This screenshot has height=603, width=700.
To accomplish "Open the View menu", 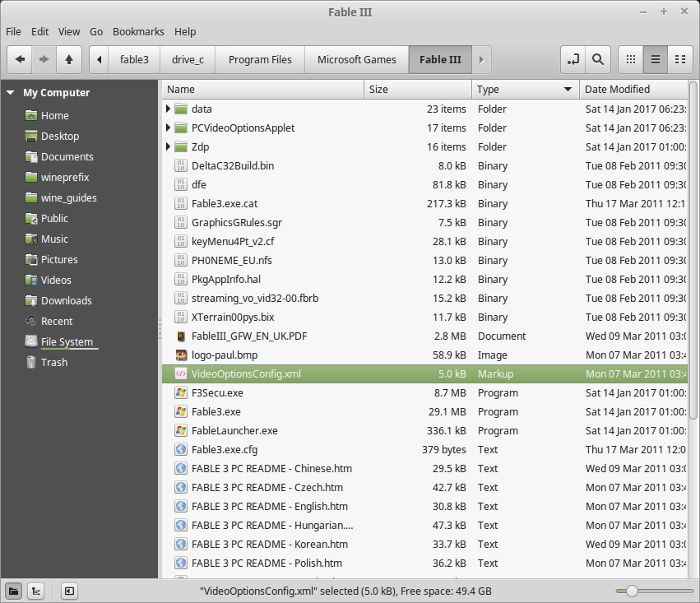I will (69, 32).
